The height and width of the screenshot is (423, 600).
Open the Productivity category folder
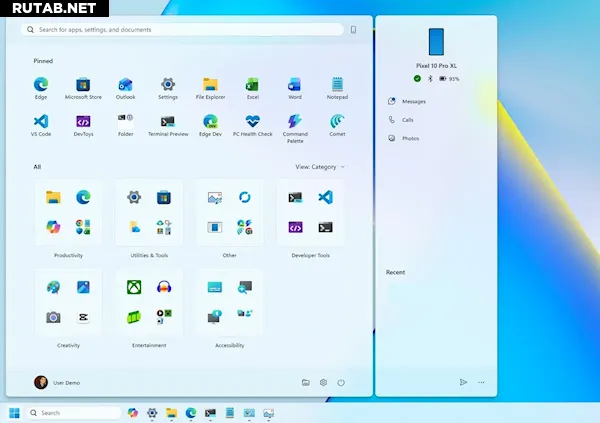68,214
